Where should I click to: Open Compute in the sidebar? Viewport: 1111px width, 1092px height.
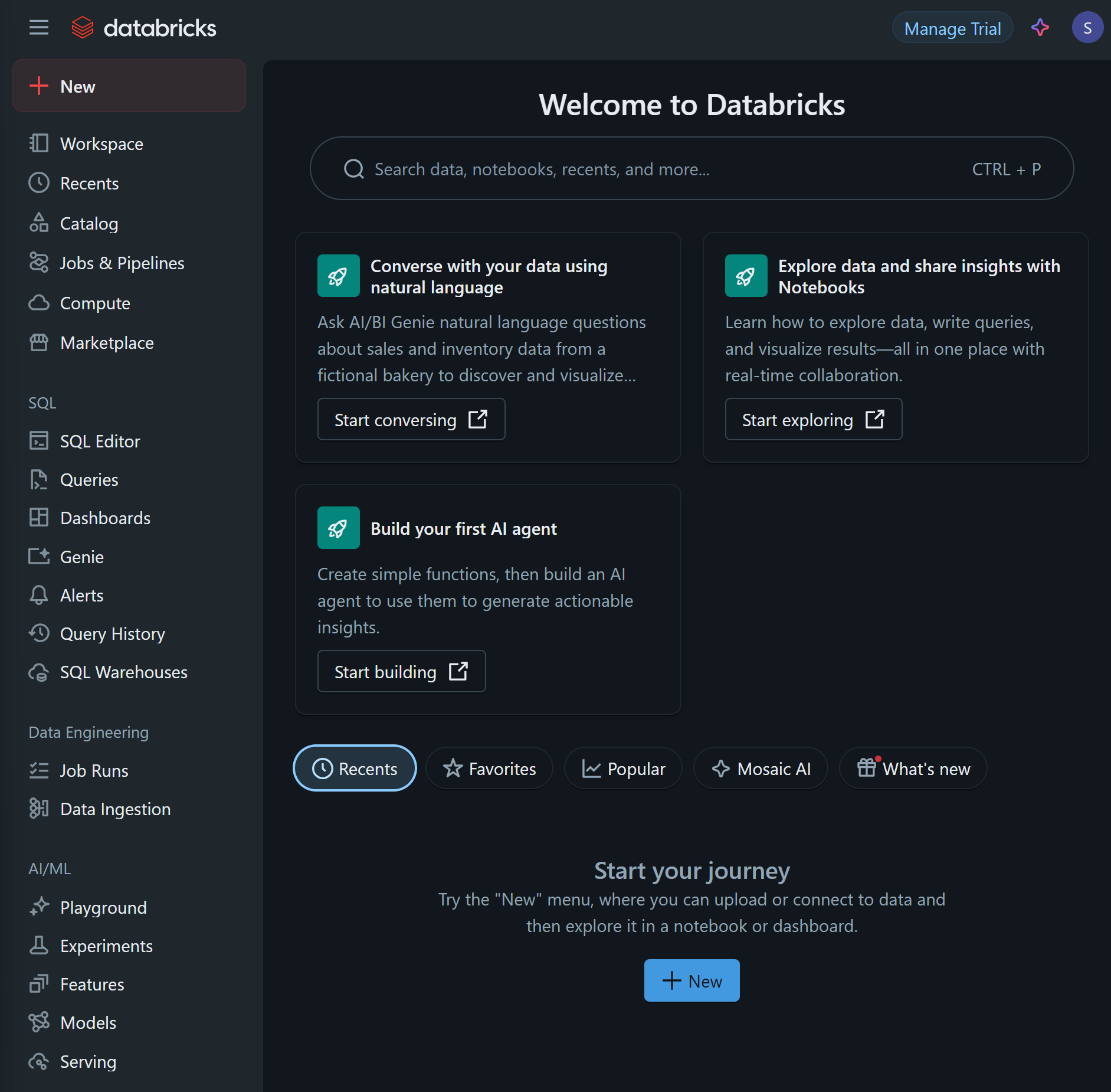coord(129,303)
